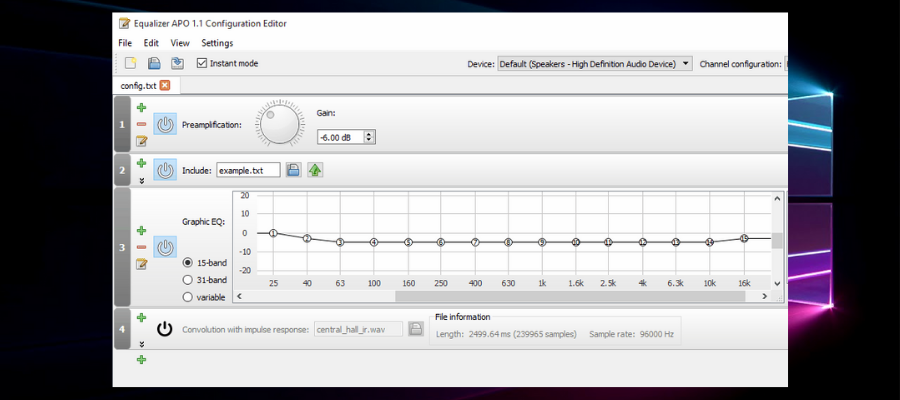900x400 pixels.
Task: Select the 15-band radio button
Action: (x=187, y=262)
